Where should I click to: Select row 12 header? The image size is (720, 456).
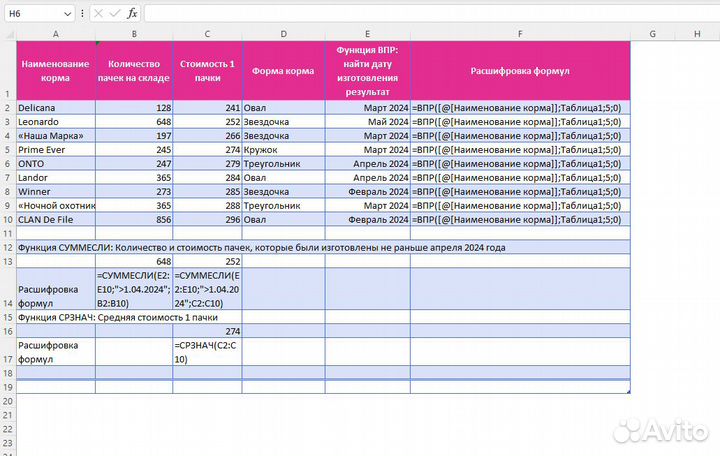pos(8,248)
